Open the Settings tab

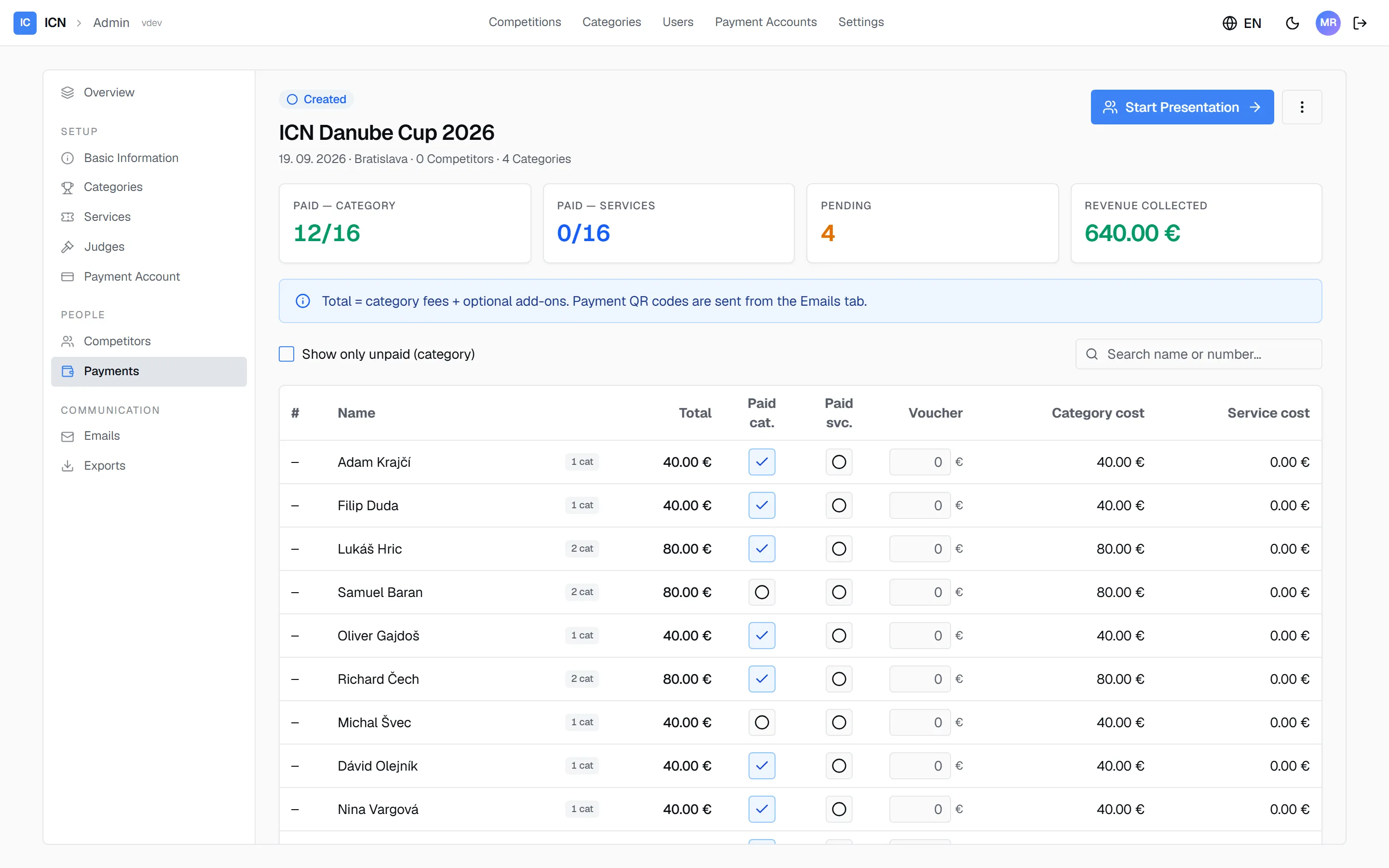861,22
